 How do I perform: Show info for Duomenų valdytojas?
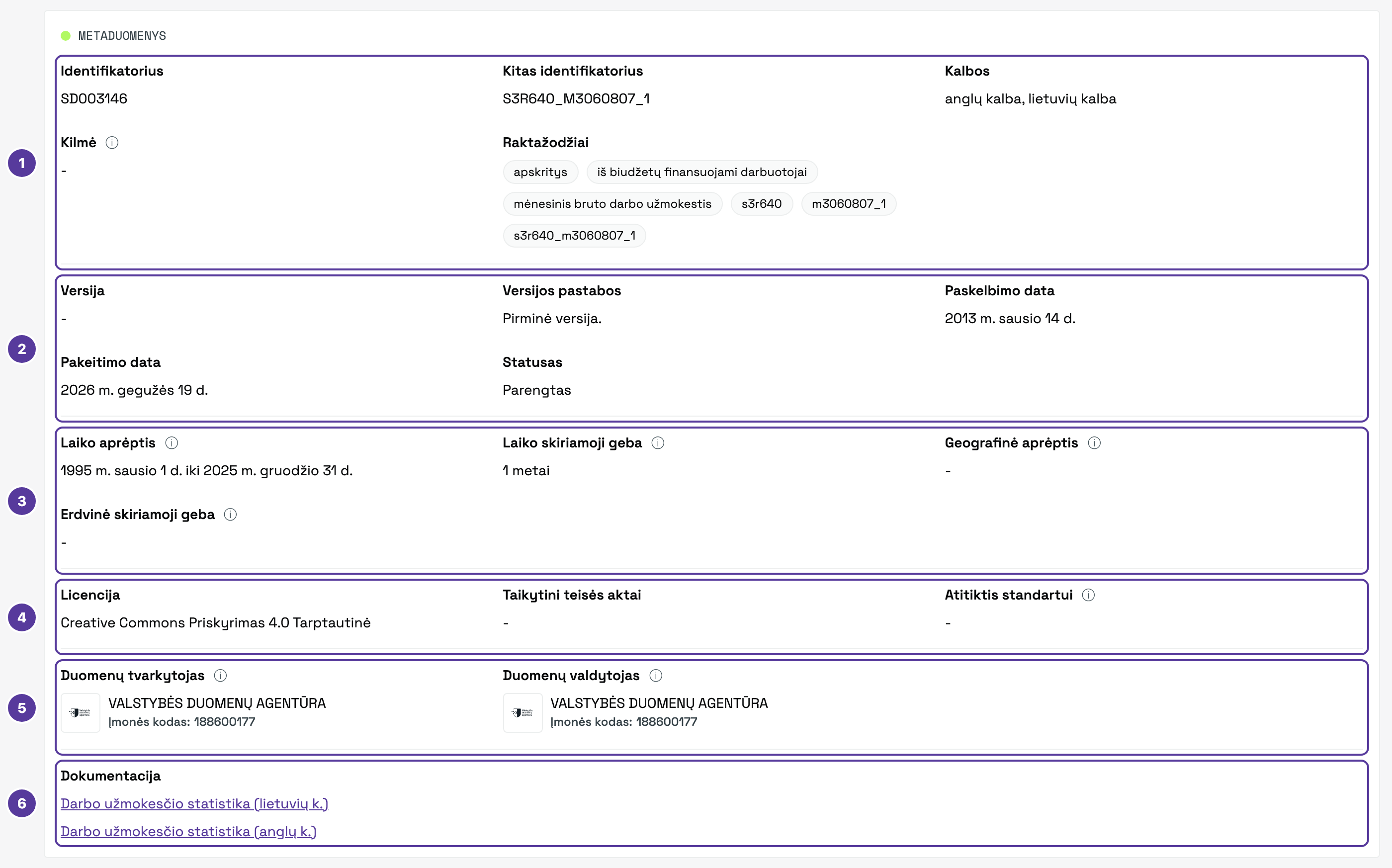tap(656, 675)
